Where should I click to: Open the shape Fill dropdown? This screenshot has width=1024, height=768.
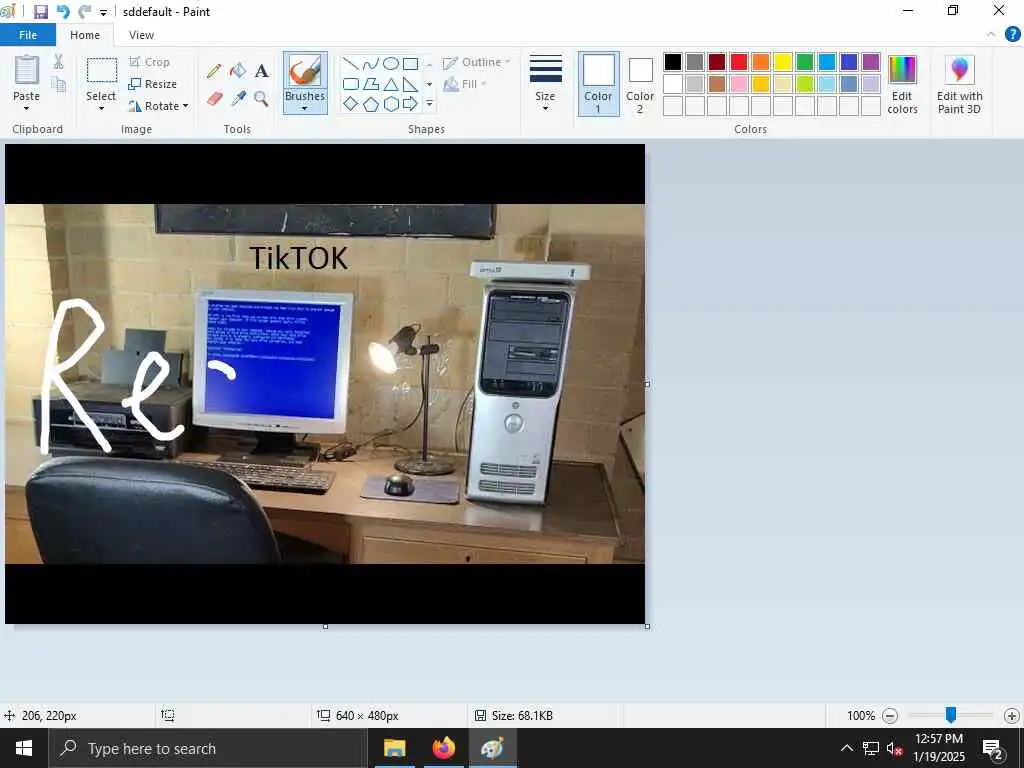click(x=465, y=84)
